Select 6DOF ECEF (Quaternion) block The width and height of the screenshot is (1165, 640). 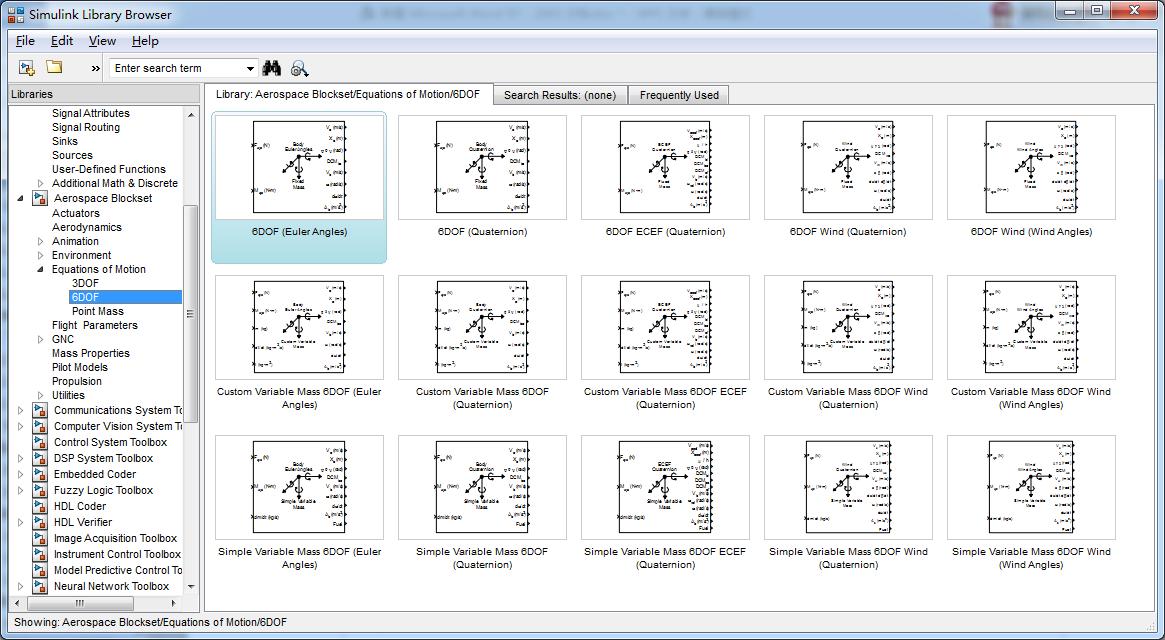point(665,178)
